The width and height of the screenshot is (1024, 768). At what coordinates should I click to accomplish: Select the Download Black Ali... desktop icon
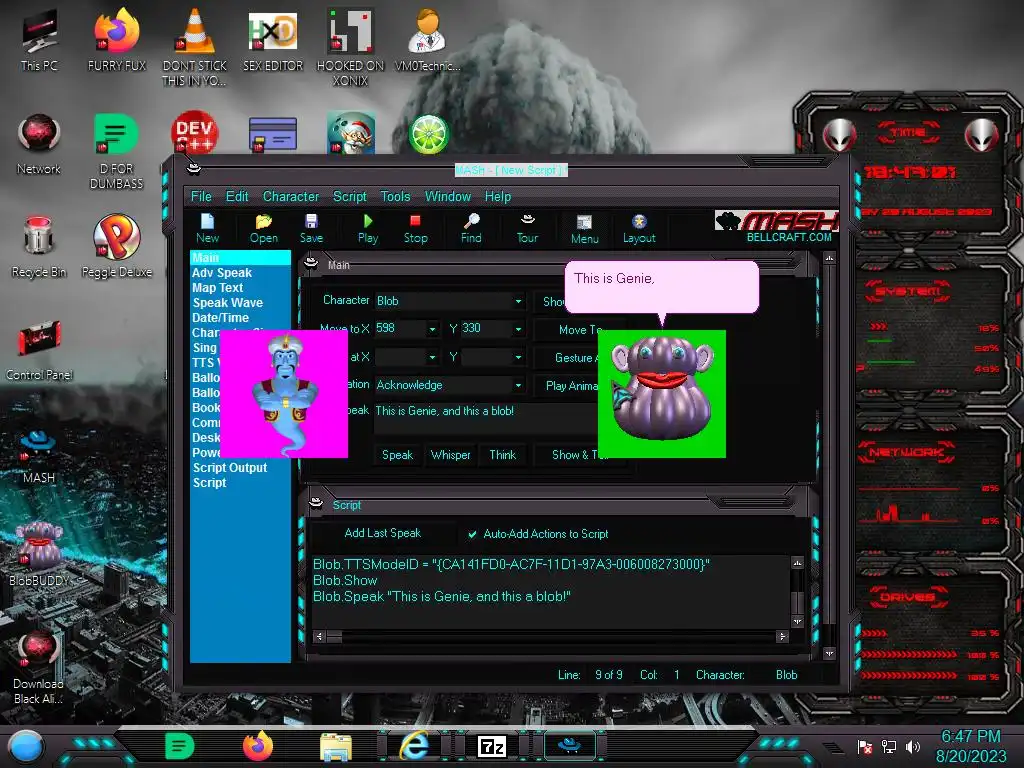click(39, 667)
